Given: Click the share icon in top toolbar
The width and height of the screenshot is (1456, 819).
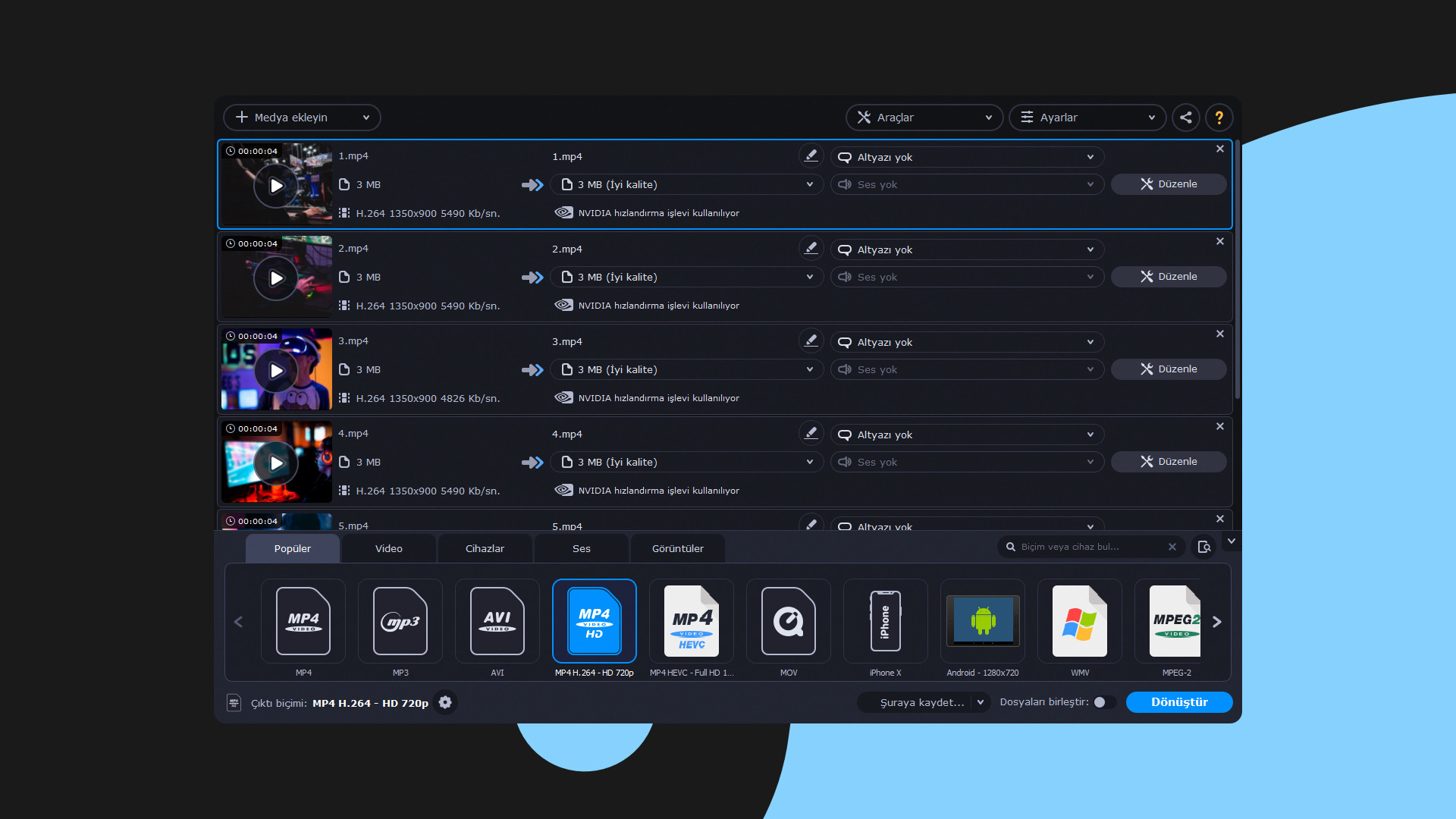Looking at the screenshot, I should point(1186,118).
